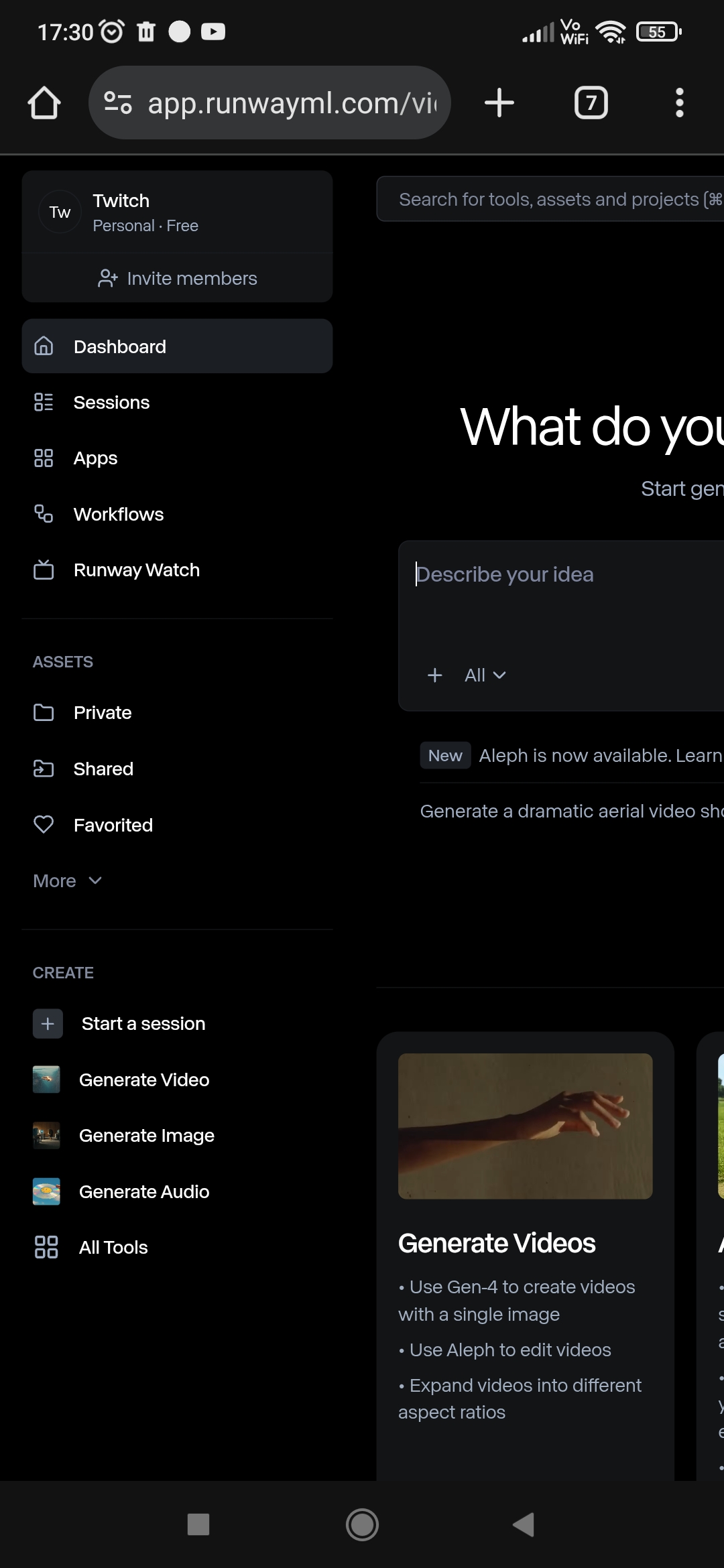The height and width of the screenshot is (1568, 724).
Task: Select Generate Video tool
Action: click(x=177, y=1080)
